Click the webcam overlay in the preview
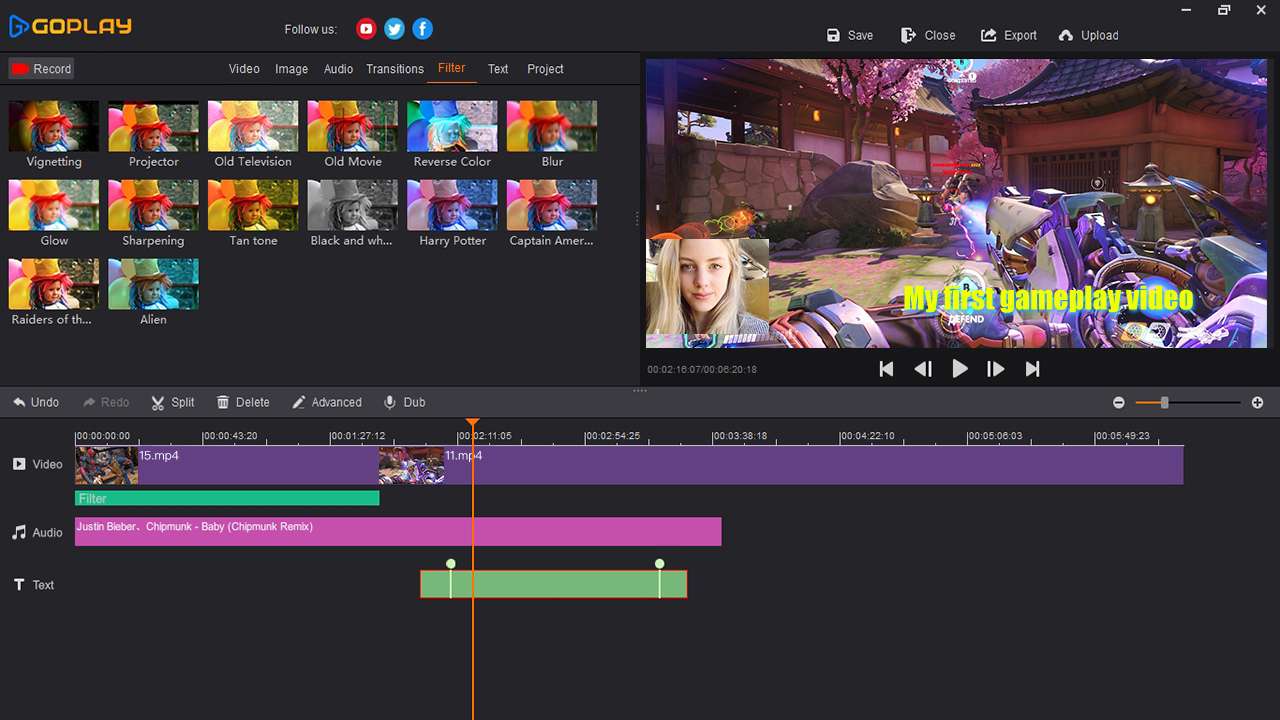Screen dimensions: 1280x720 click(x=708, y=286)
